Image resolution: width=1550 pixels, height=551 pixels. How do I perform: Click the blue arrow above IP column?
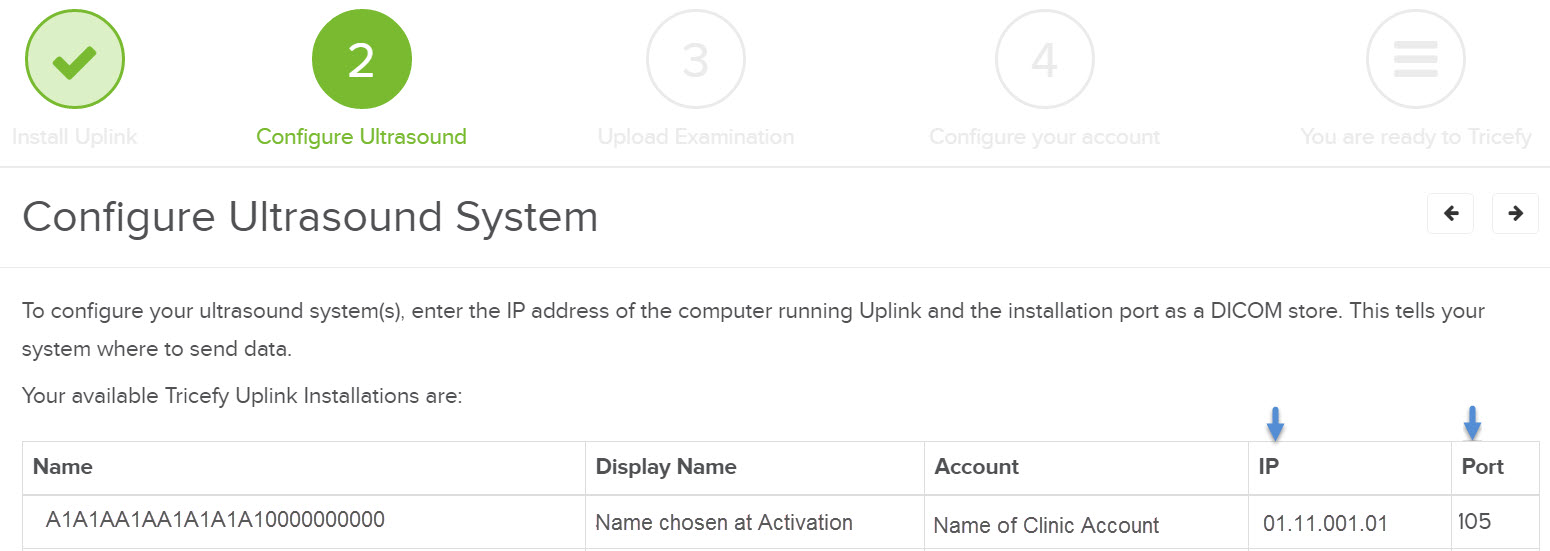pyautogui.click(x=1275, y=424)
